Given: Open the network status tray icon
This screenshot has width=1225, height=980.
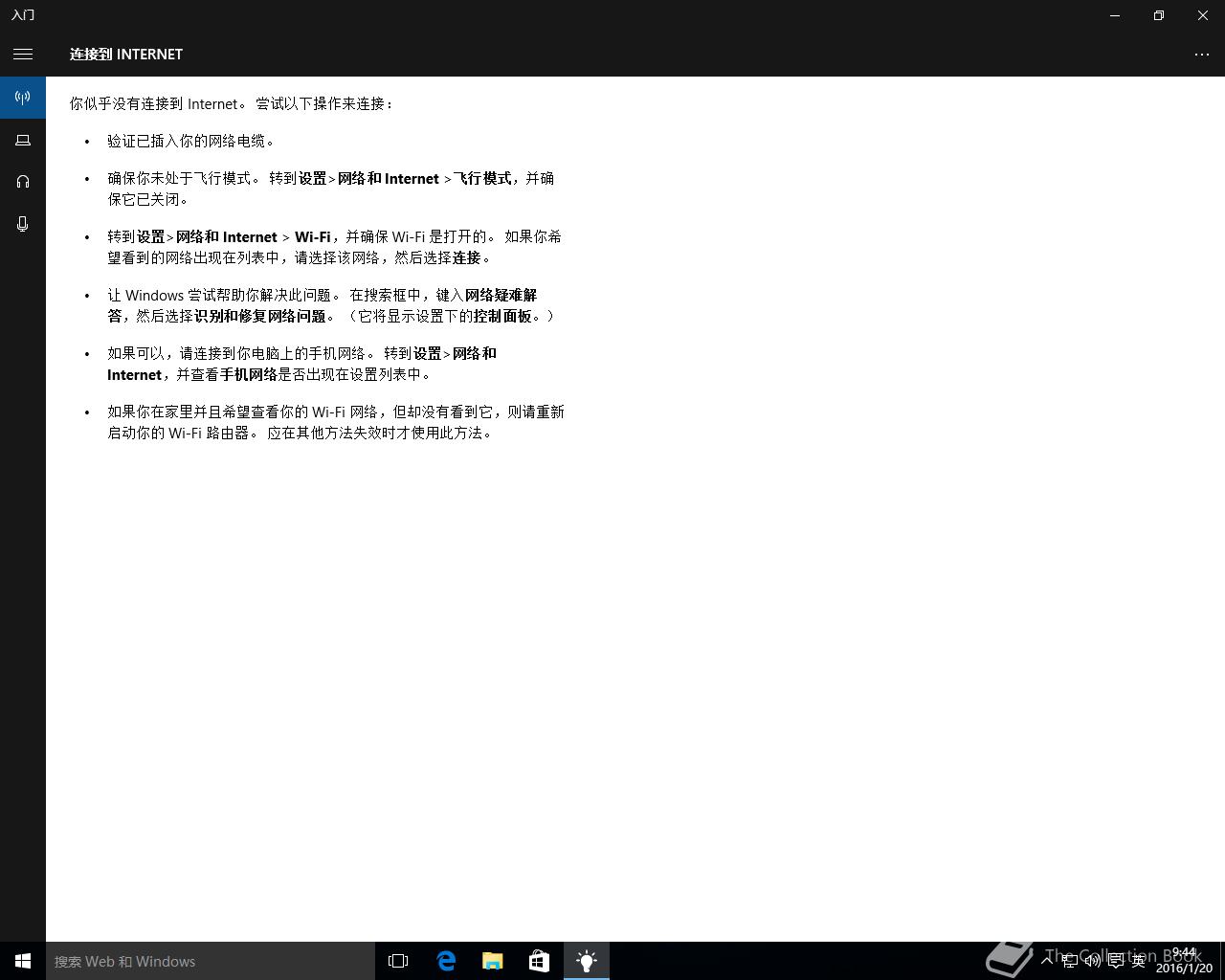Looking at the screenshot, I should 1069,961.
